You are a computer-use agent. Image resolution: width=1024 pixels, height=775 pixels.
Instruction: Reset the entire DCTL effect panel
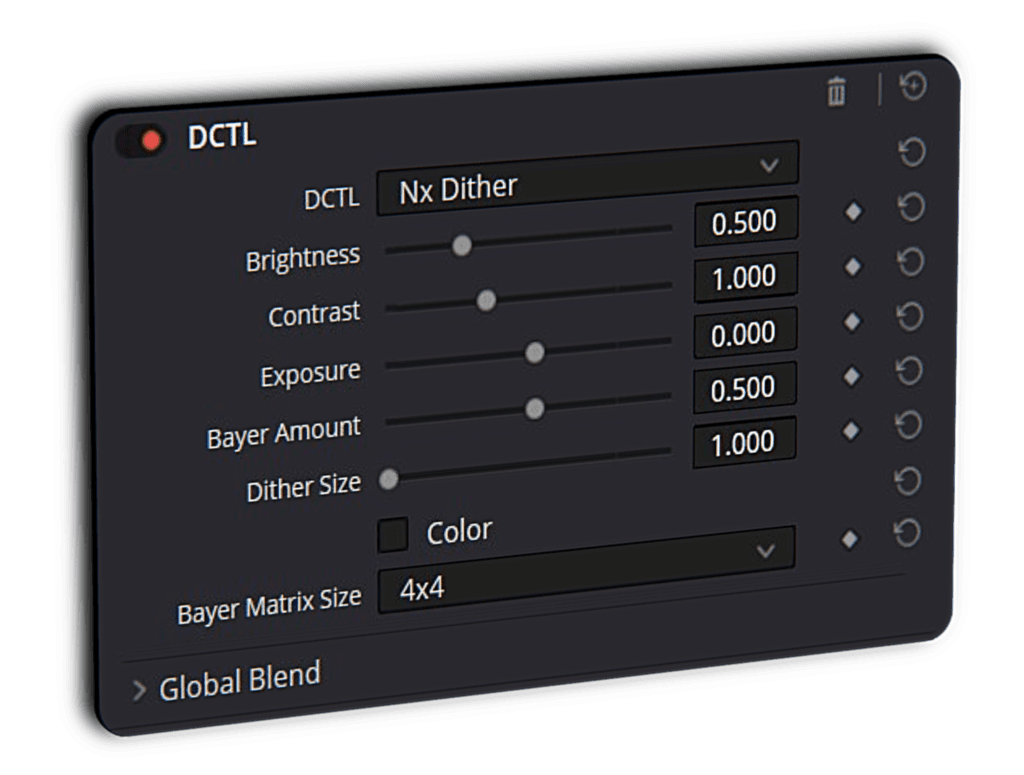click(913, 86)
